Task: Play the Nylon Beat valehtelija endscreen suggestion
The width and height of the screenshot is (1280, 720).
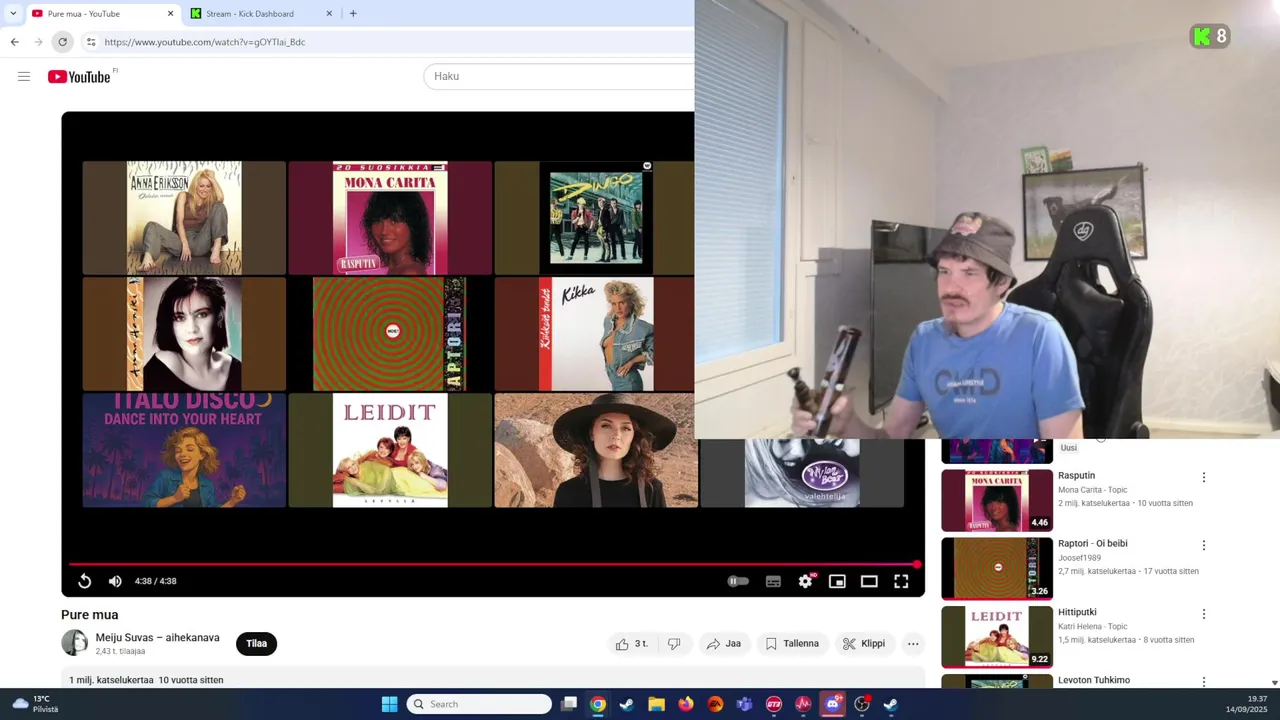Action: [802, 473]
